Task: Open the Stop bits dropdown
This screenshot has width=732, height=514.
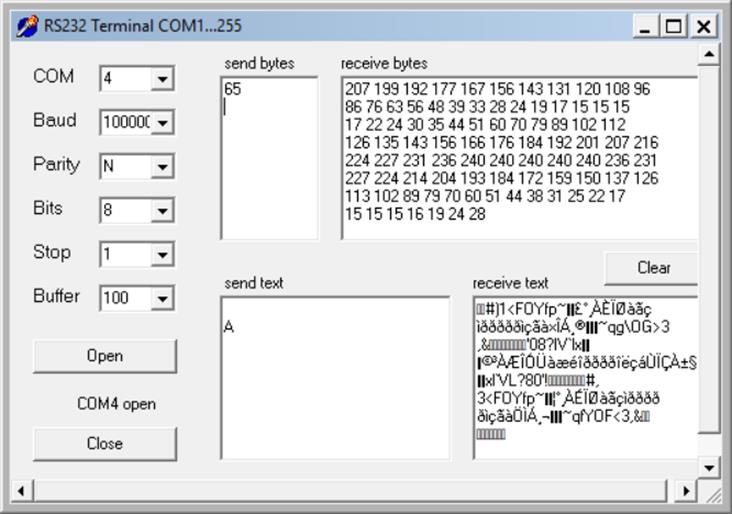Action: coord(162,255)
